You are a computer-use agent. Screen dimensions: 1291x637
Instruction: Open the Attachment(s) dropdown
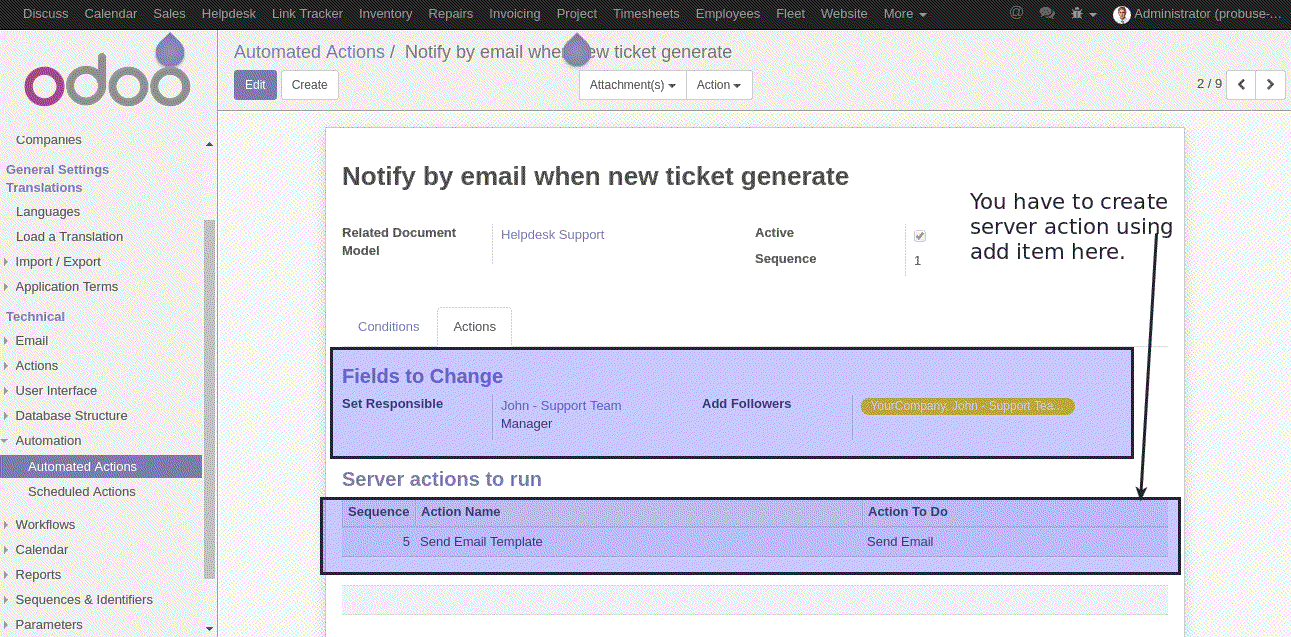(x=633, y=85)
